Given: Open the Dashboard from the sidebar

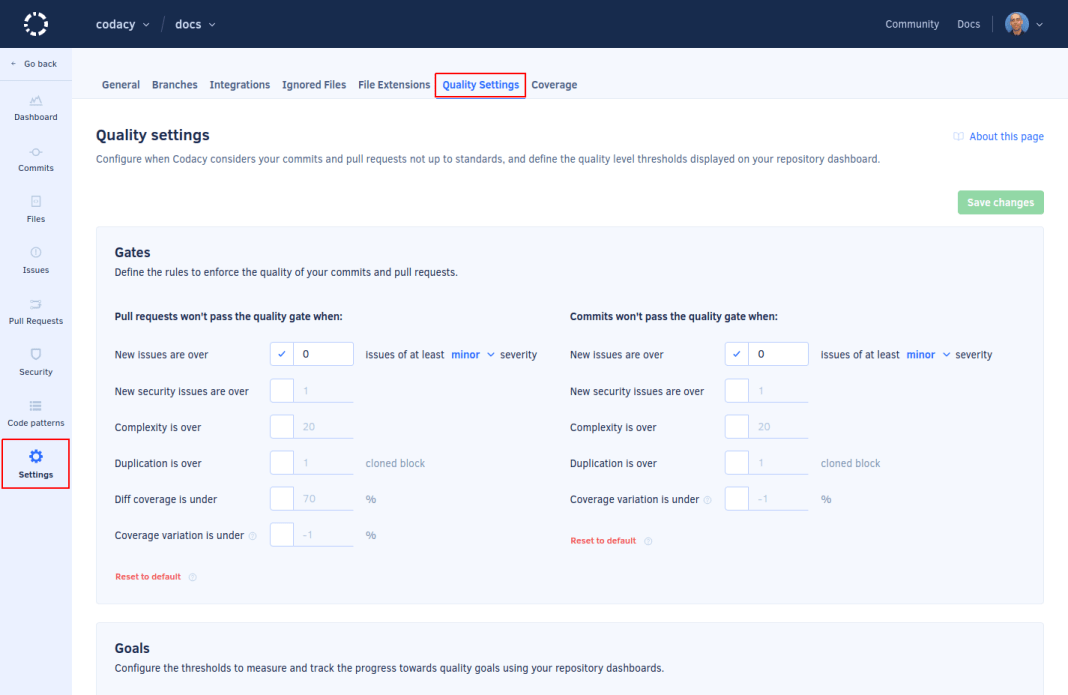Looking at the screenshot, I should pos(35,108).
